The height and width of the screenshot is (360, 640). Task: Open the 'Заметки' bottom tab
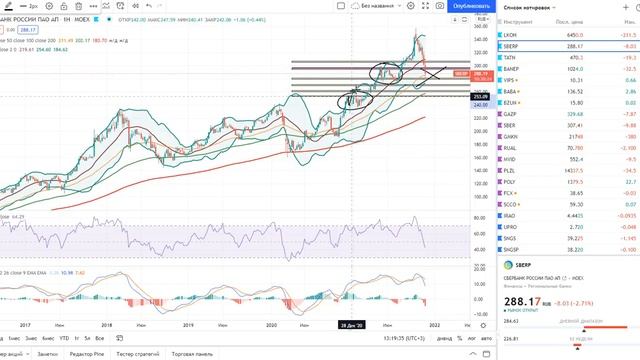click(x=48, y=354)
